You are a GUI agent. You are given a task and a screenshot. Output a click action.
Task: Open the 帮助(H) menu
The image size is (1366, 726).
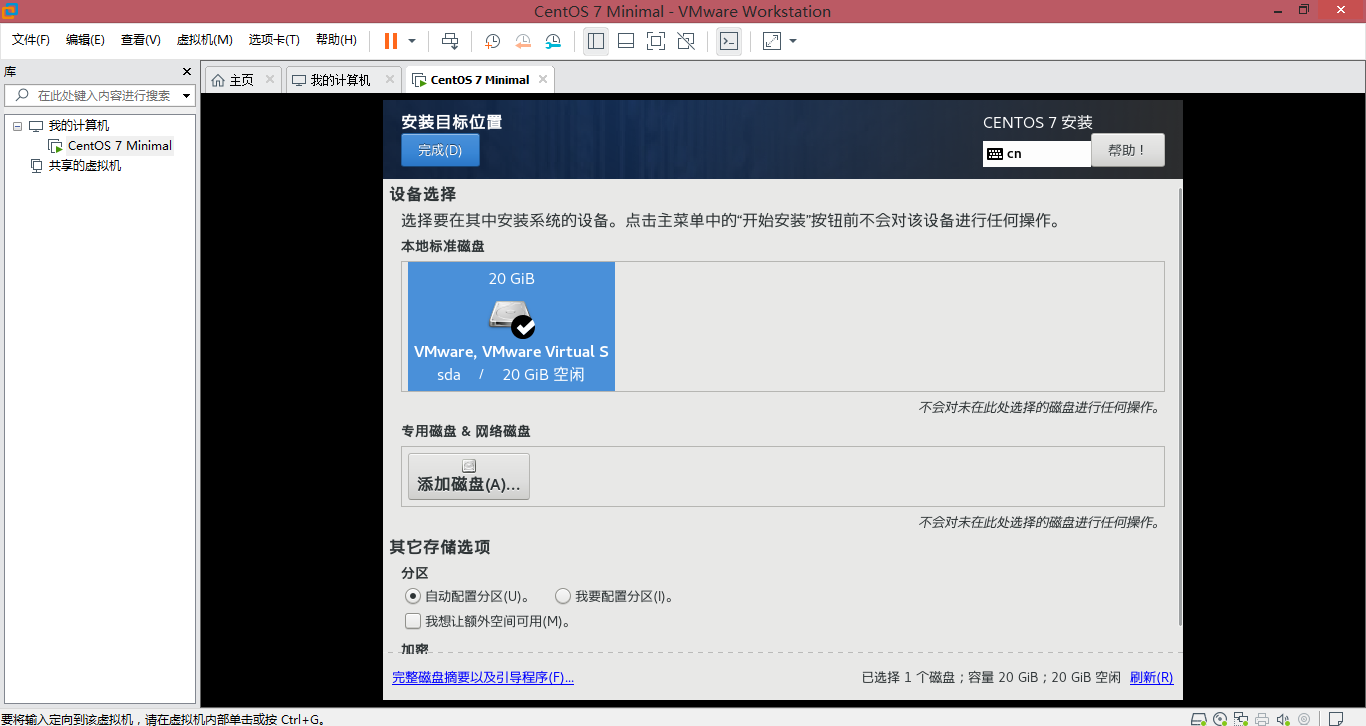pyautogui.click(x=336, y=40)
